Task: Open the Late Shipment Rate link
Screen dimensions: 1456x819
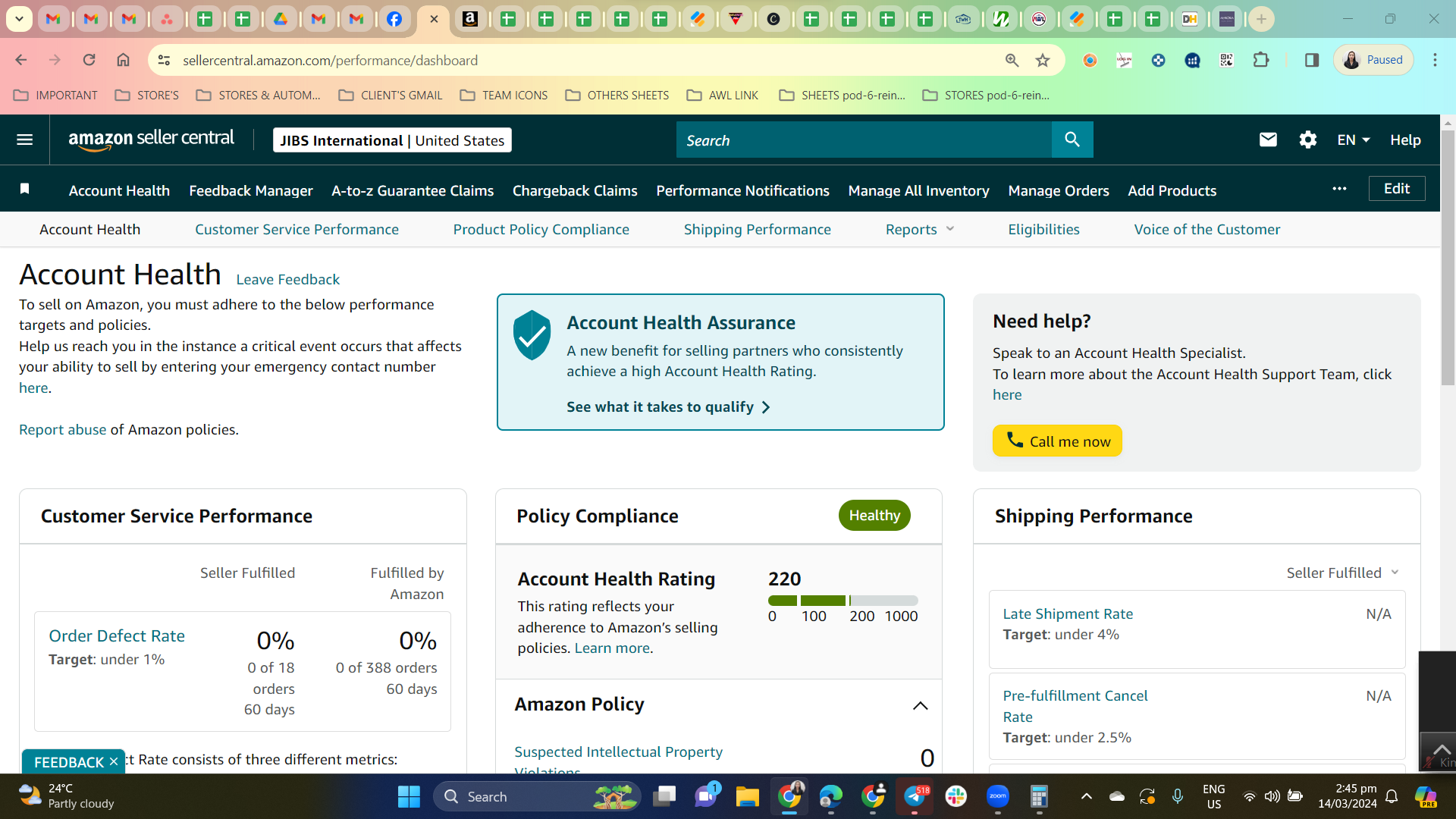Action: coord(1068,613)
